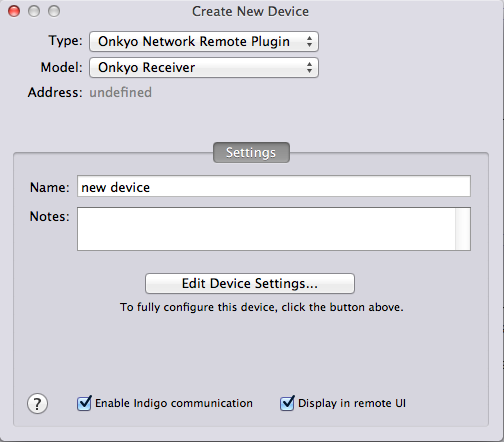Click the gray minimize window button
Viewport: 504px width, 442px height.
click(x=34, y=11)
